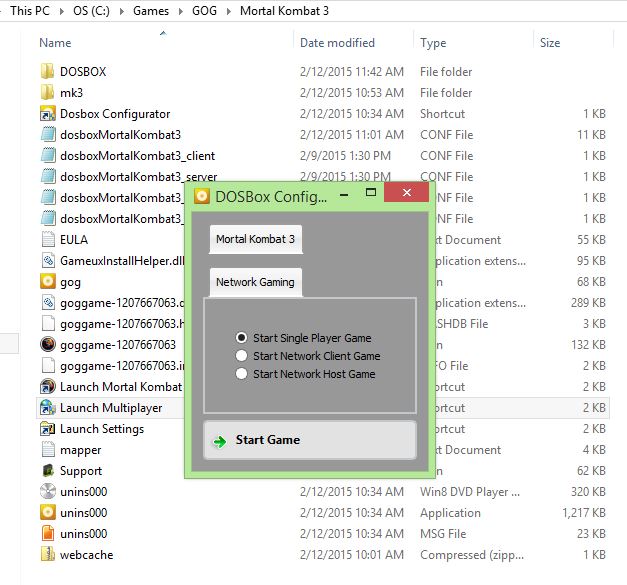Click the unins000 Win8 DVD Player icon

48,491
